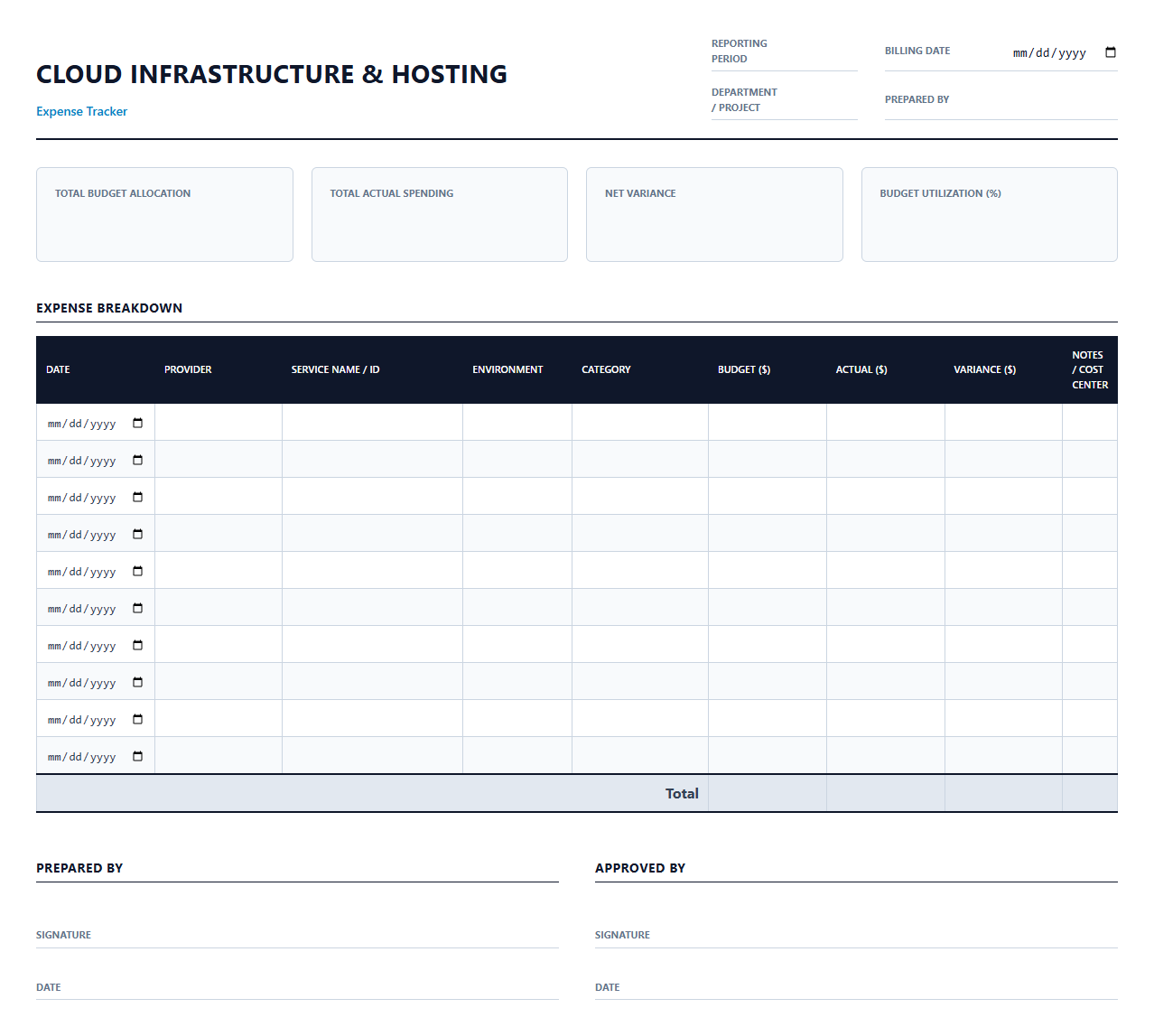Open calendar icon in first expense row
Image resolution: width=1154 pixels, height=1036 pixels.
[x=137, y=423]
